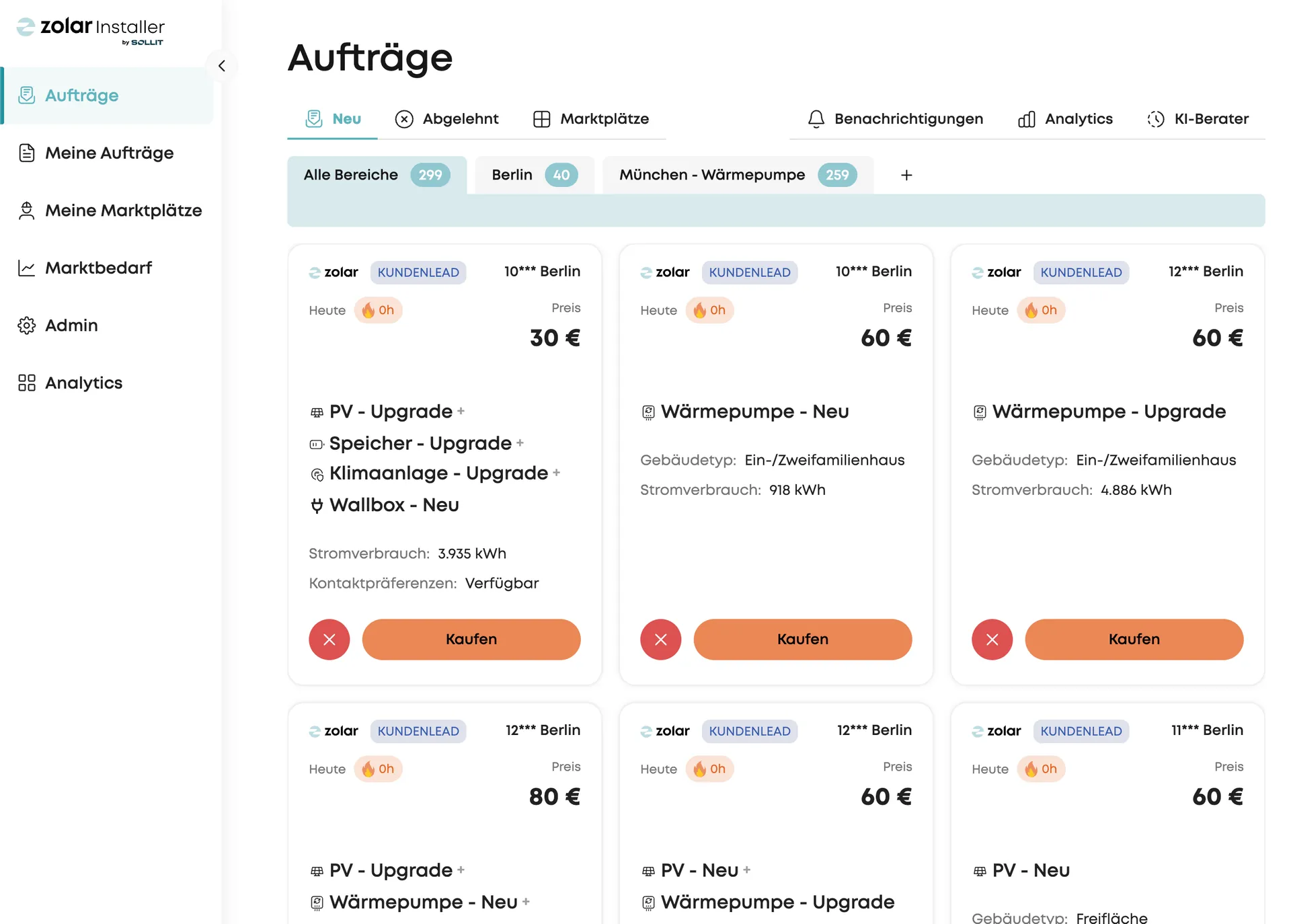This screenshot has height=924, width=1291.
Task: Open Meine Aufträge in the sidebar
Action: (x=108, y=153)
